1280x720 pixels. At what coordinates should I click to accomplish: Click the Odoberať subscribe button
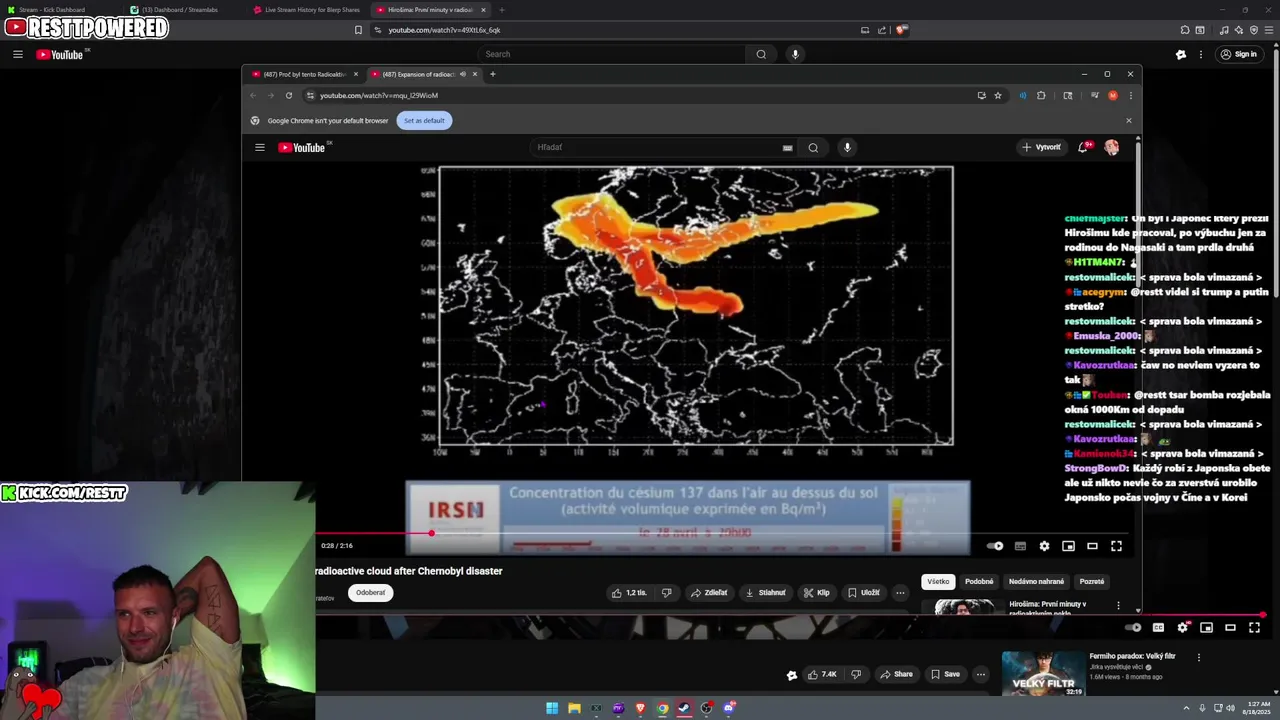point(370,592)
